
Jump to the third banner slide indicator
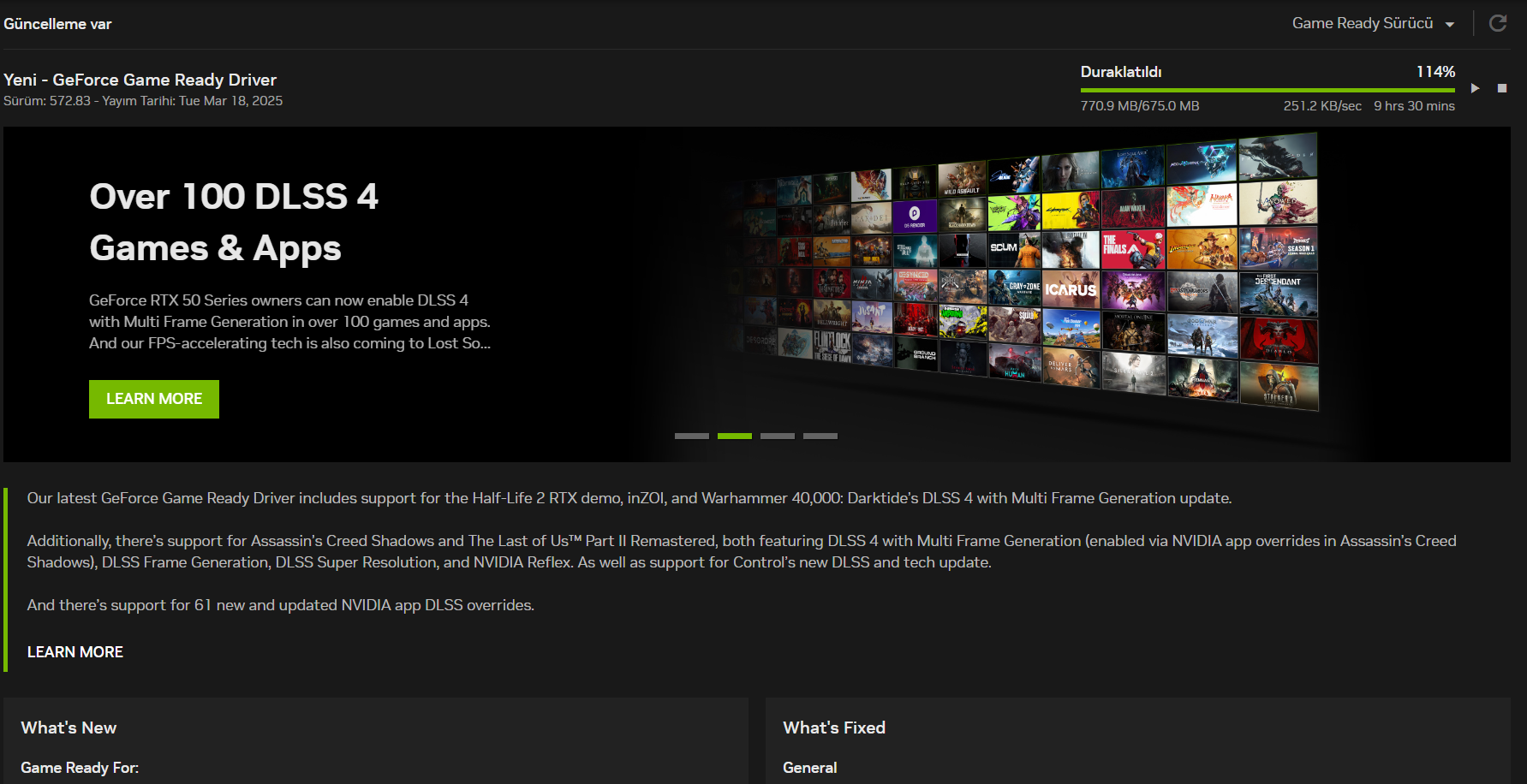(778, 437)
